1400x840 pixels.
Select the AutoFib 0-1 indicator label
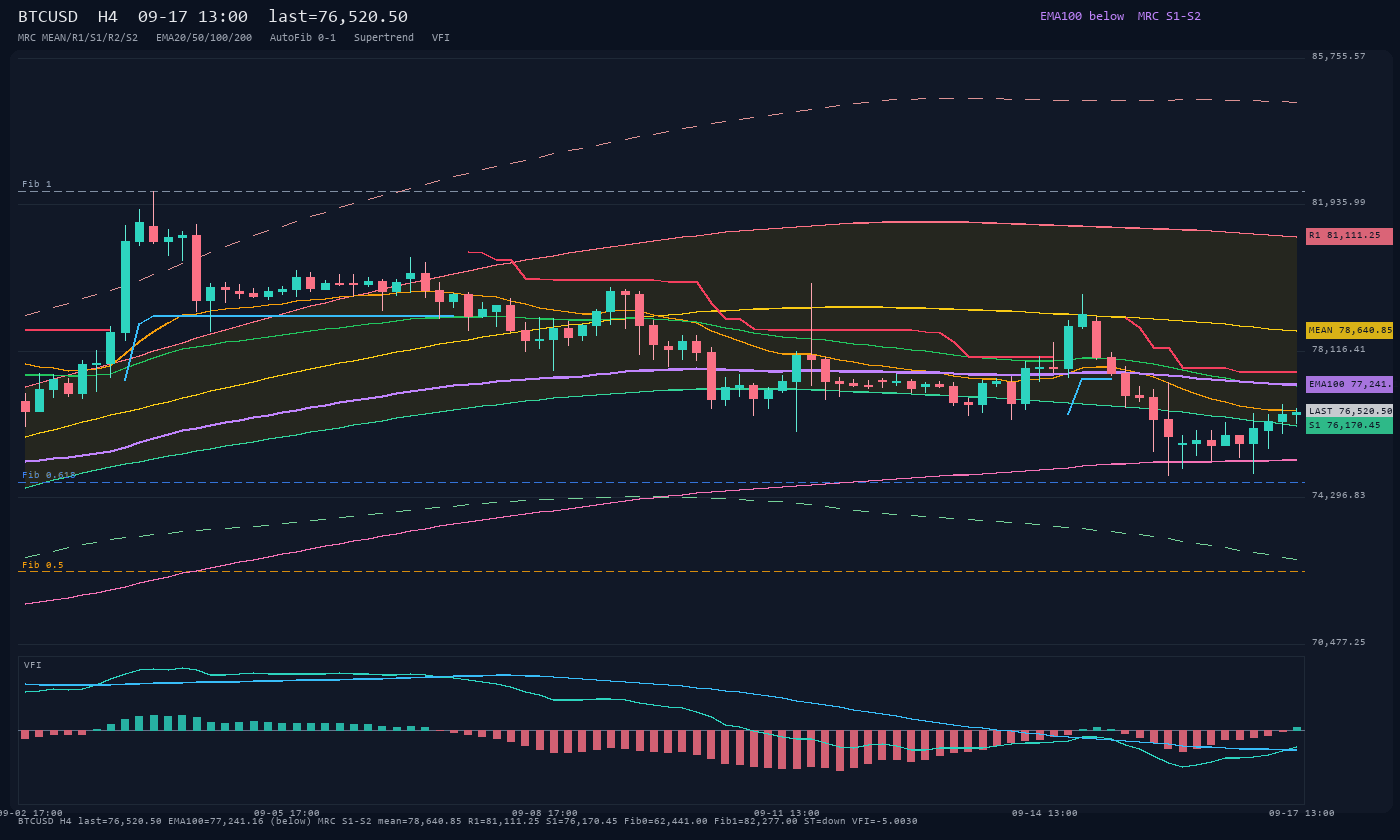[x=303, y=38]
